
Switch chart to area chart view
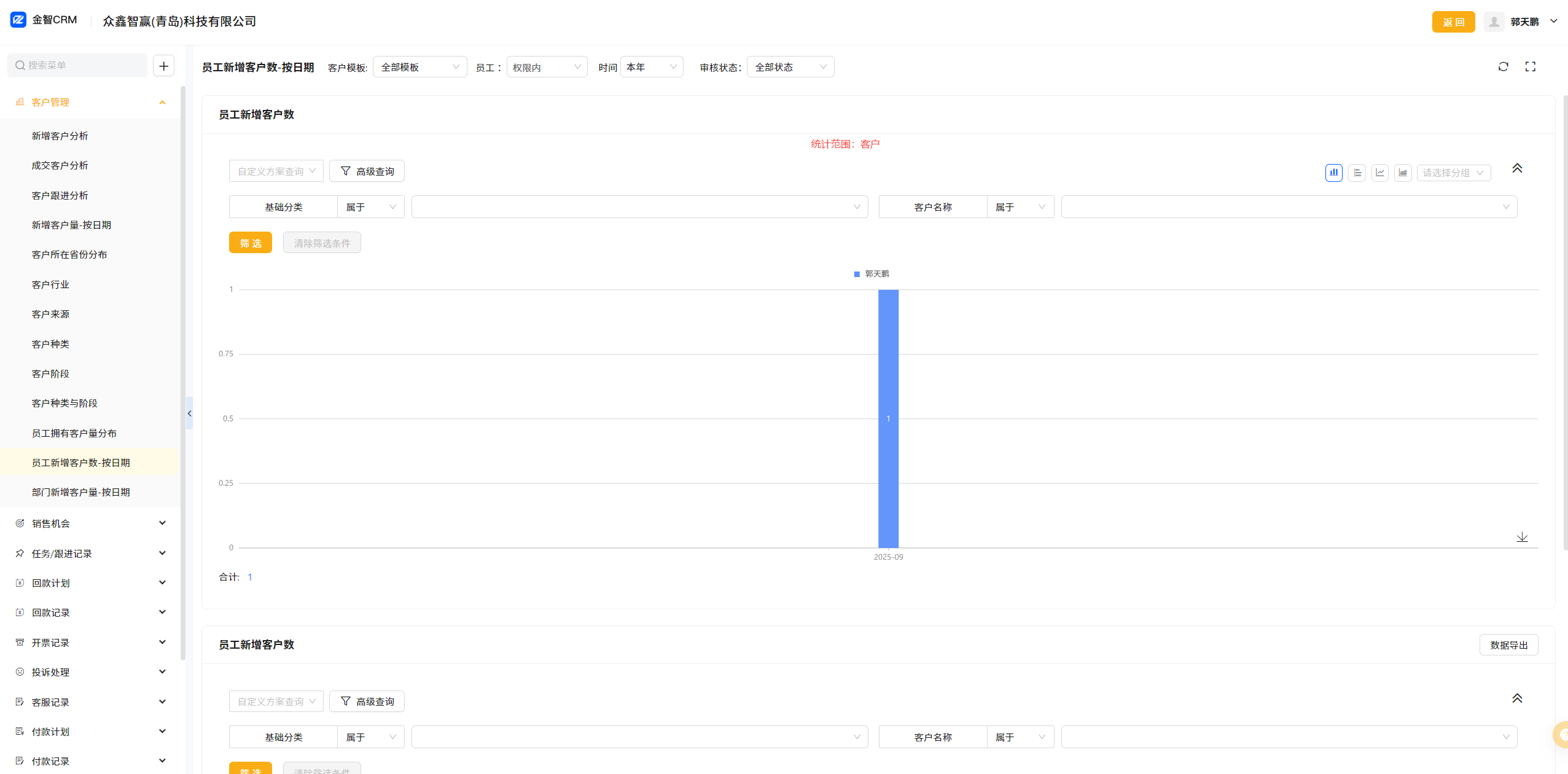[x=1402, y=173]
